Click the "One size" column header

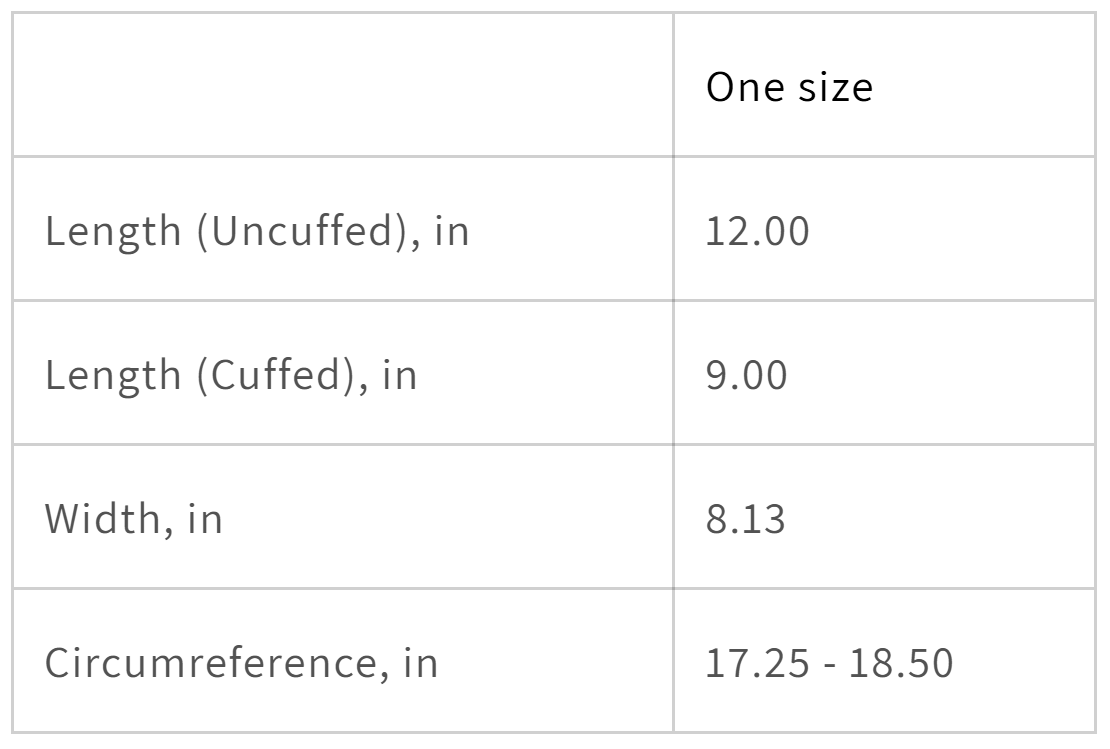pos(789,87)
